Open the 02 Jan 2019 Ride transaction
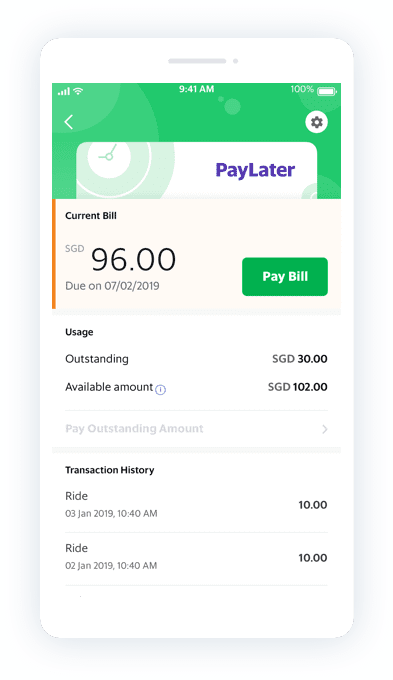Screen dimensions: 393x680 click(196, 557)
